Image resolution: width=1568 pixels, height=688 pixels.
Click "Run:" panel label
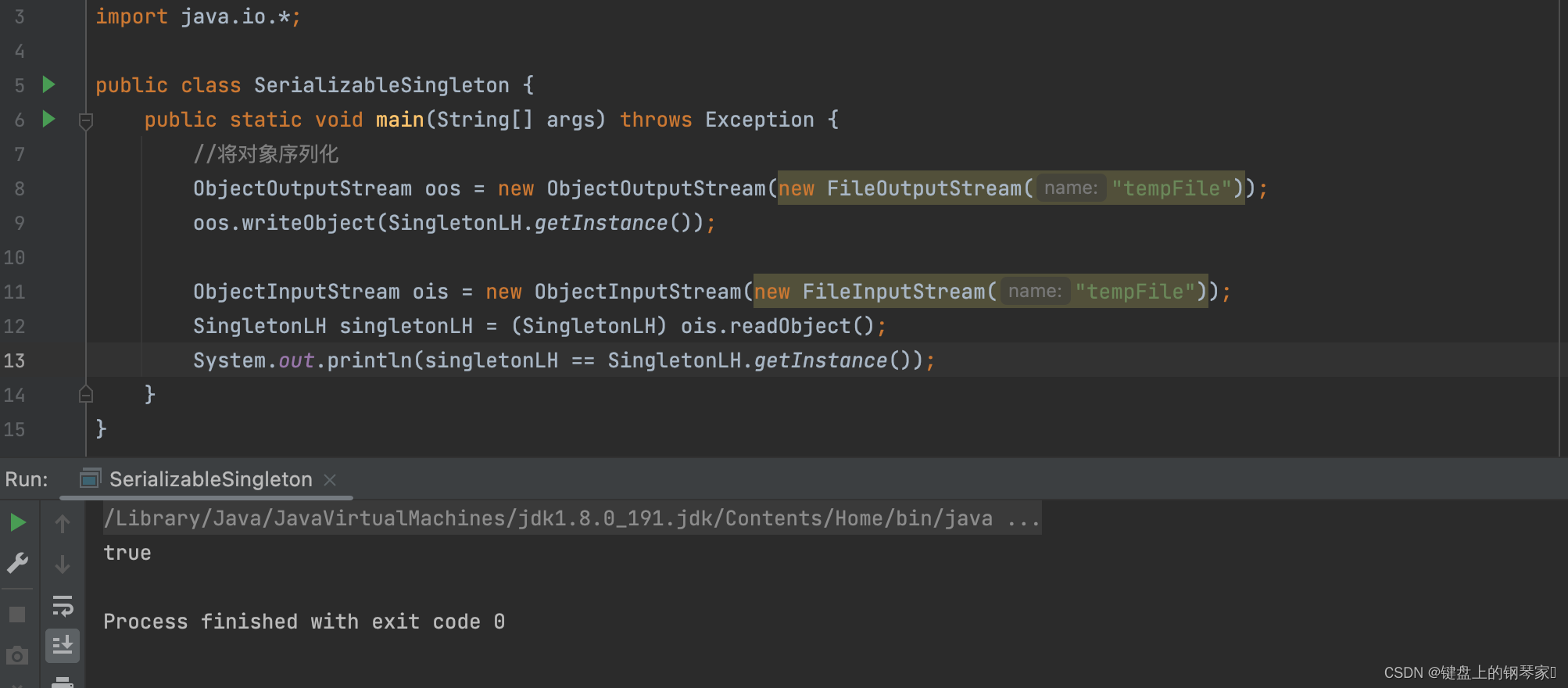tap(27, 479)
